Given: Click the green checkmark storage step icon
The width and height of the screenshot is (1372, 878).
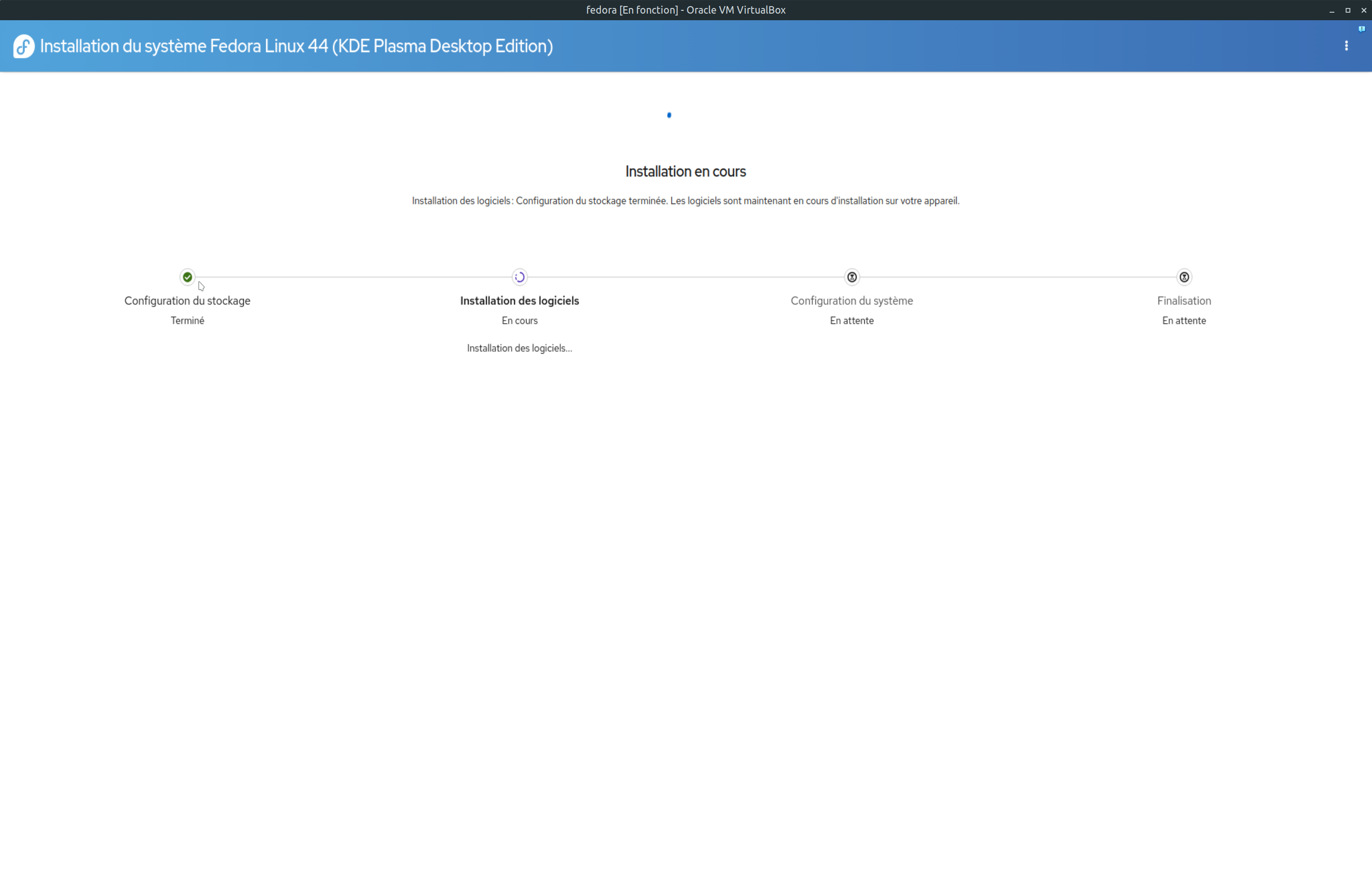Looking at the screenshot, I should coord(187,277).
